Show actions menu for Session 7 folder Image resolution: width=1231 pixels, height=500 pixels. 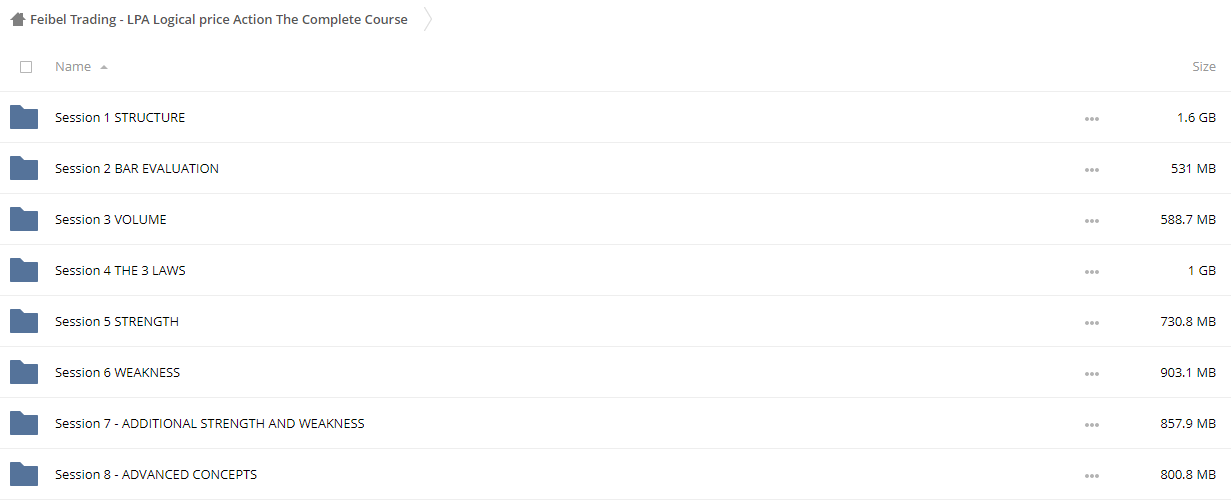click(x=1091, y=424)
